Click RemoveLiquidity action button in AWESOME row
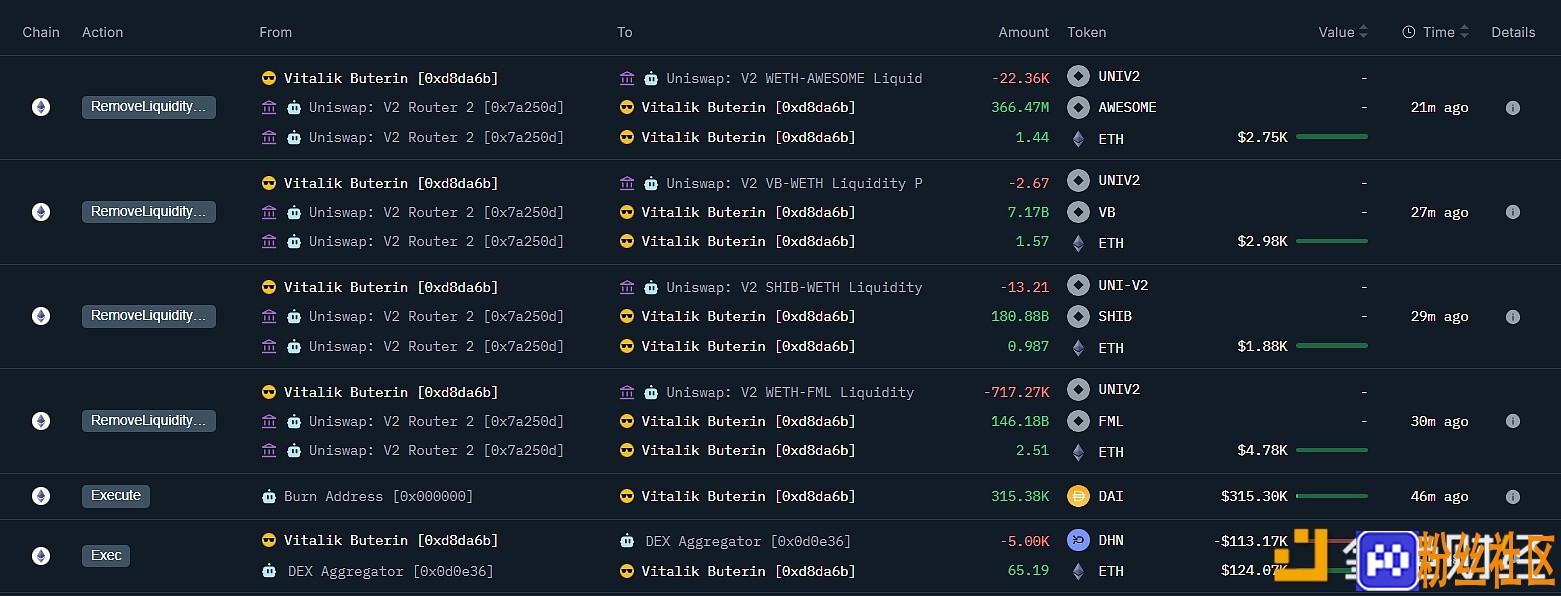 (149, 107)
